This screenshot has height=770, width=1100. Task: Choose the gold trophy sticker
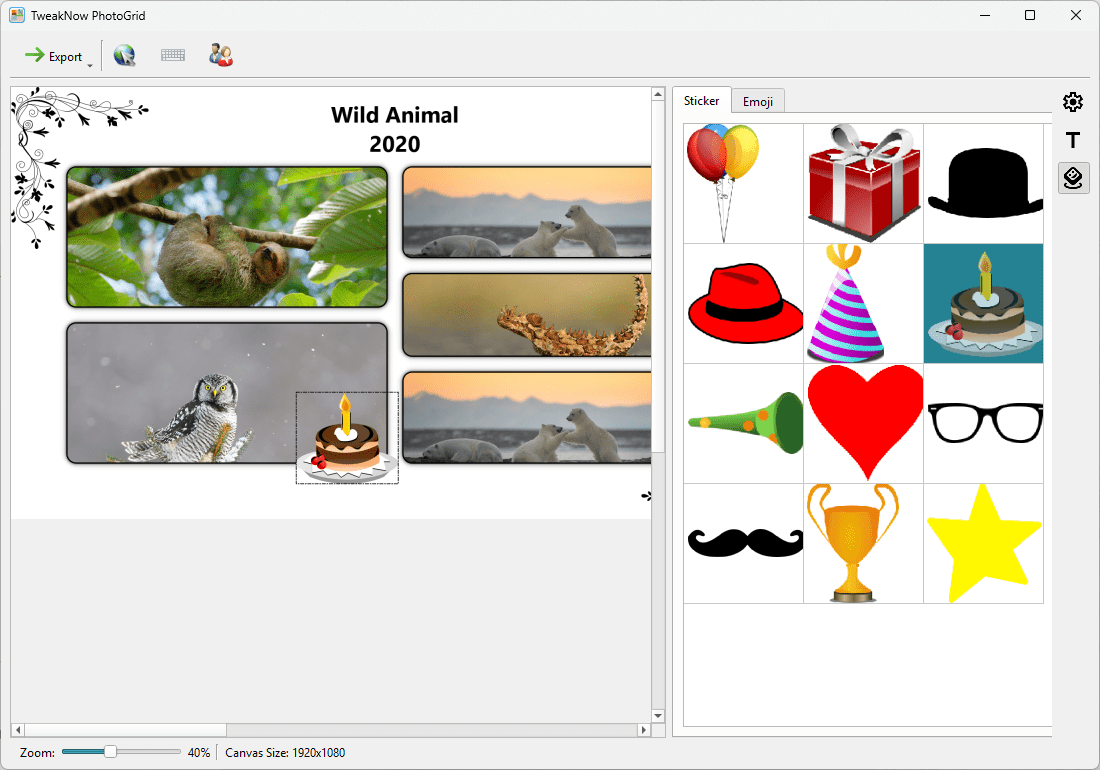pos(863,543)
